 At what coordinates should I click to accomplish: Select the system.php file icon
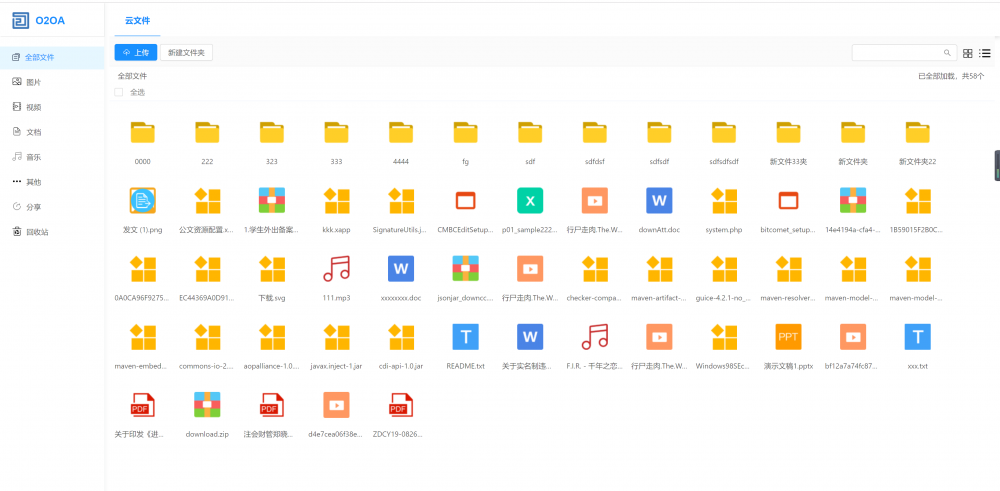[724, 200]
